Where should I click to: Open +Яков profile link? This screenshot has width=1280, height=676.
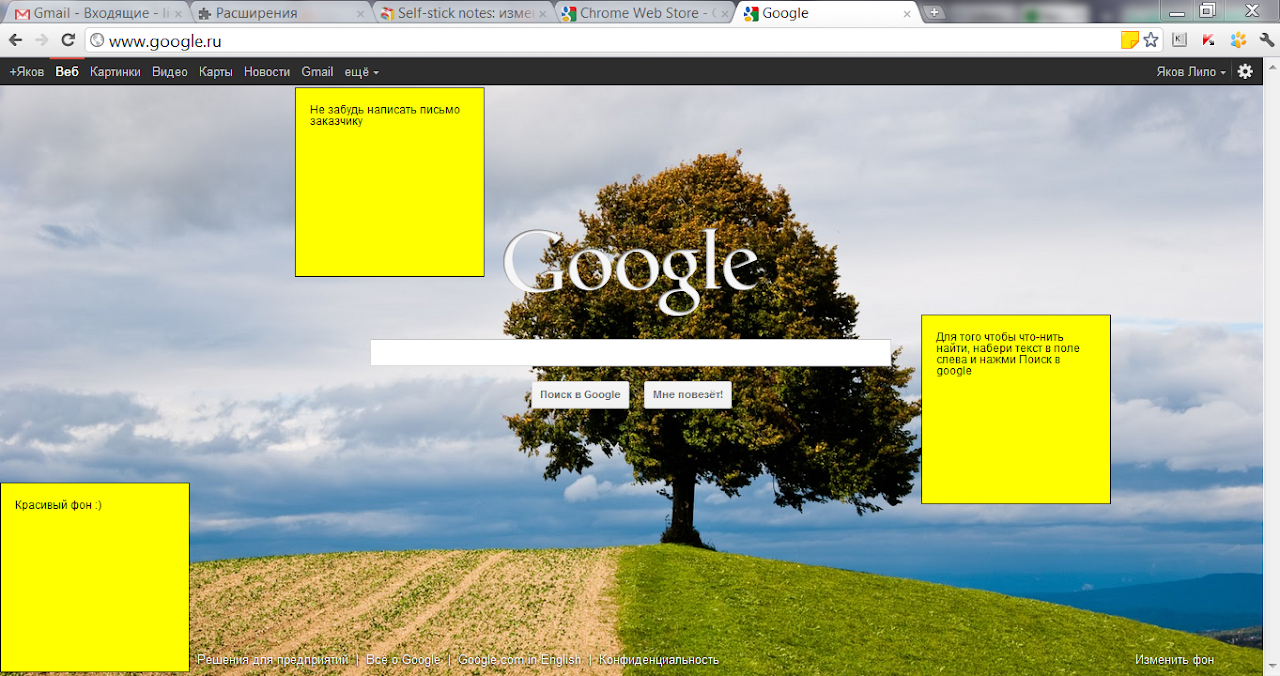tap(27, 72)
